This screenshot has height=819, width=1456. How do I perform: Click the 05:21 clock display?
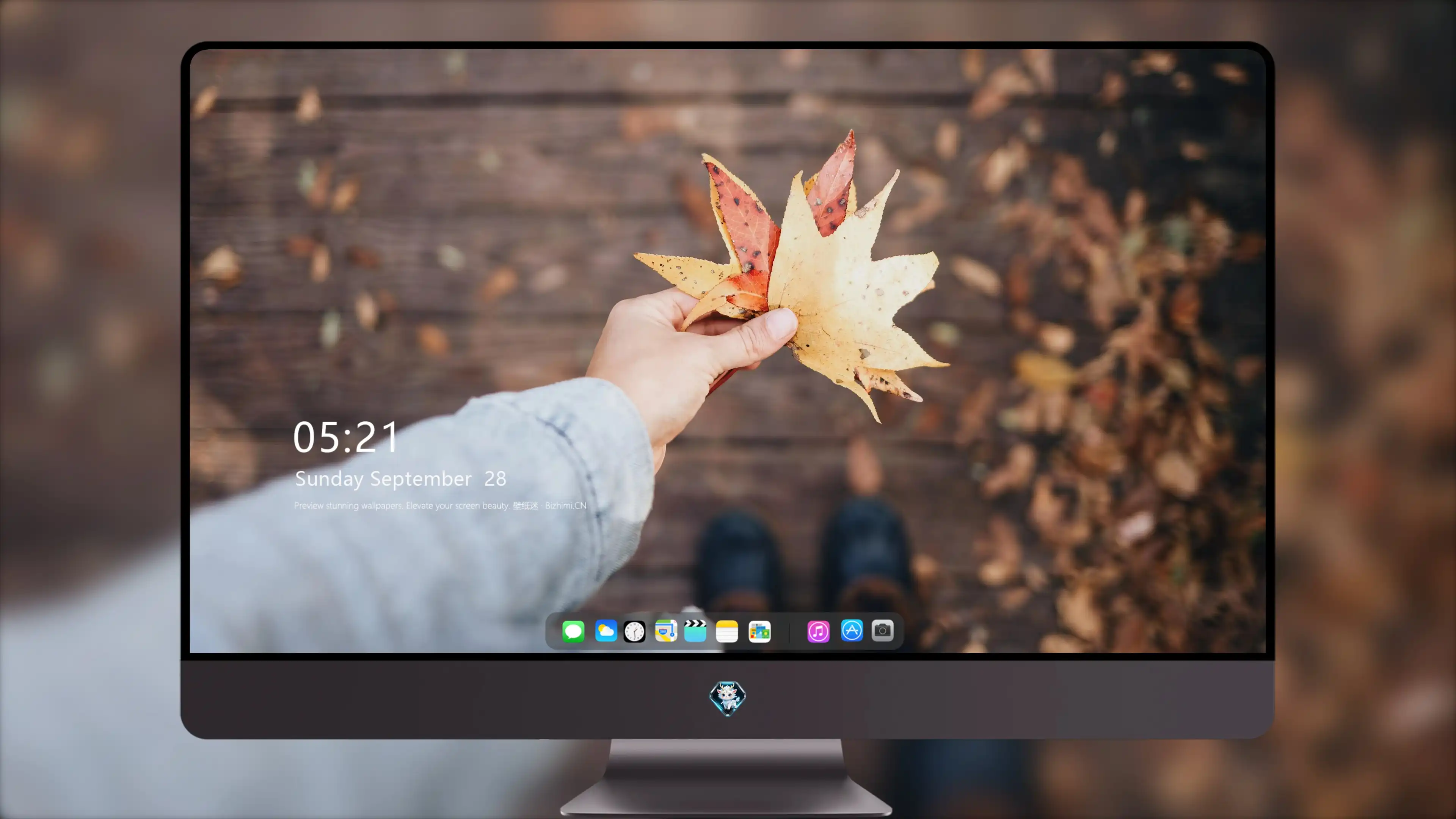346,437
